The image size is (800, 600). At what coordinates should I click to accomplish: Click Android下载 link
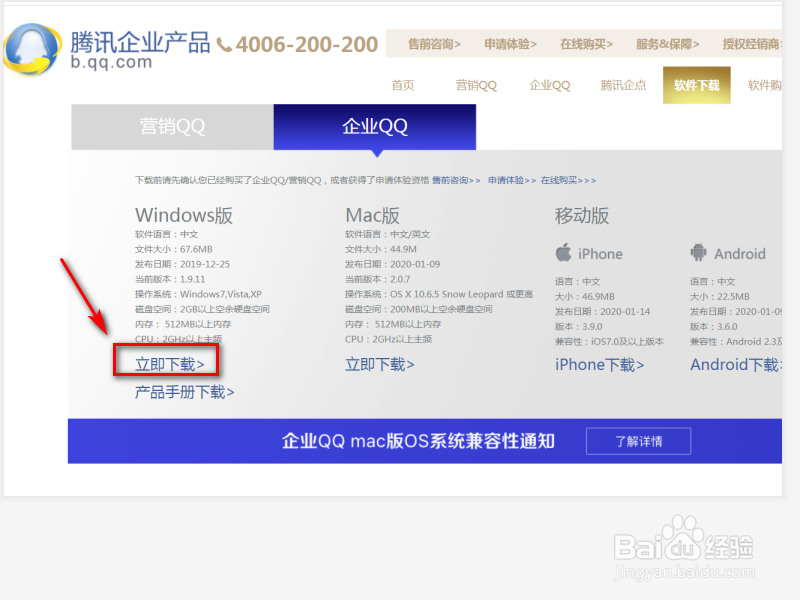pos(736,365)
